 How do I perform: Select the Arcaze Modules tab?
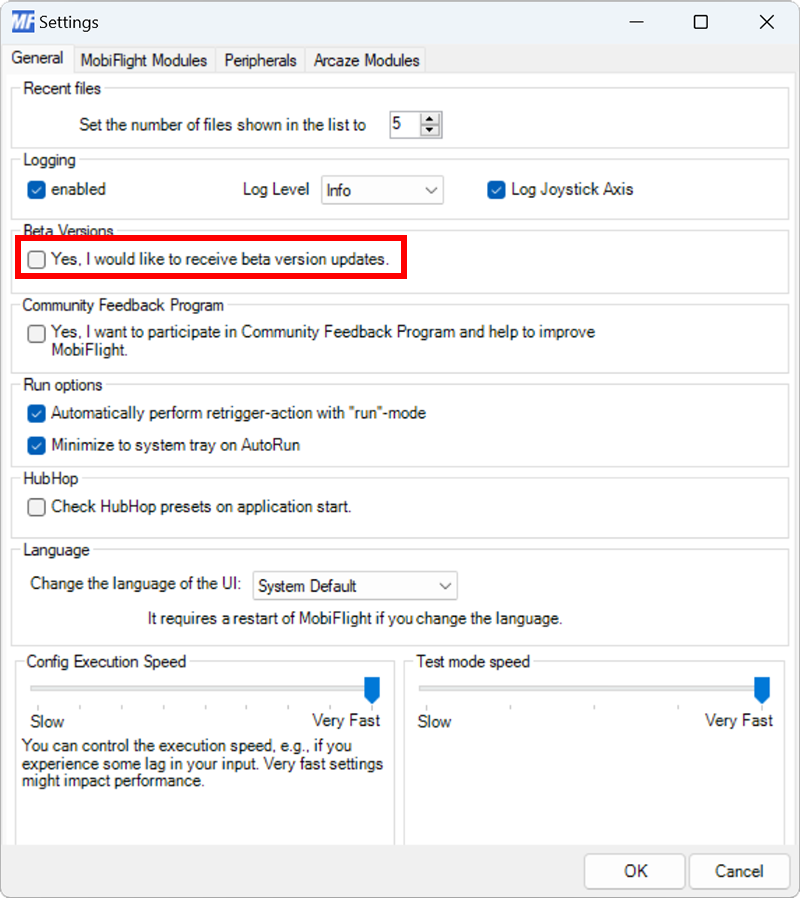coord(365,60)
